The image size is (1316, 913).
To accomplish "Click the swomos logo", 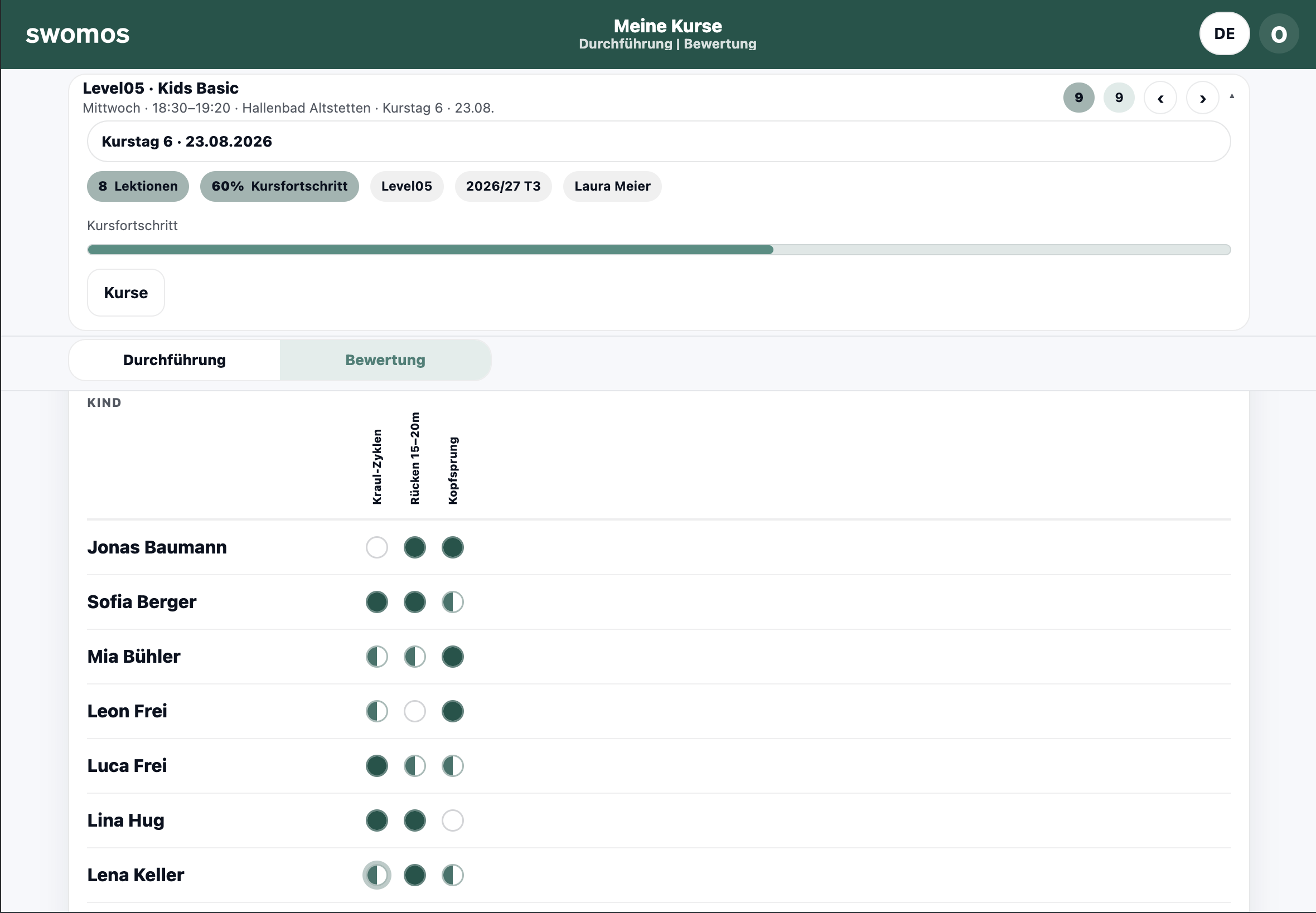I will pos(78,35).
